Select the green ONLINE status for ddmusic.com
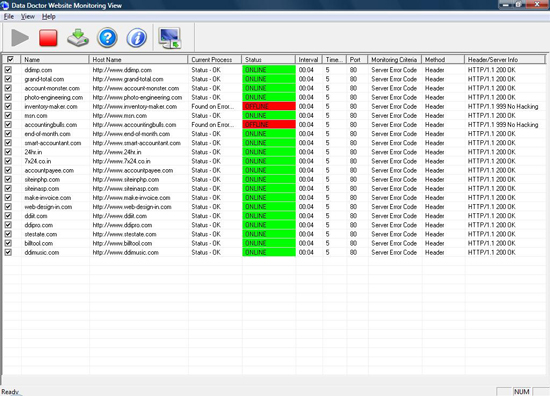 (269, 252)
